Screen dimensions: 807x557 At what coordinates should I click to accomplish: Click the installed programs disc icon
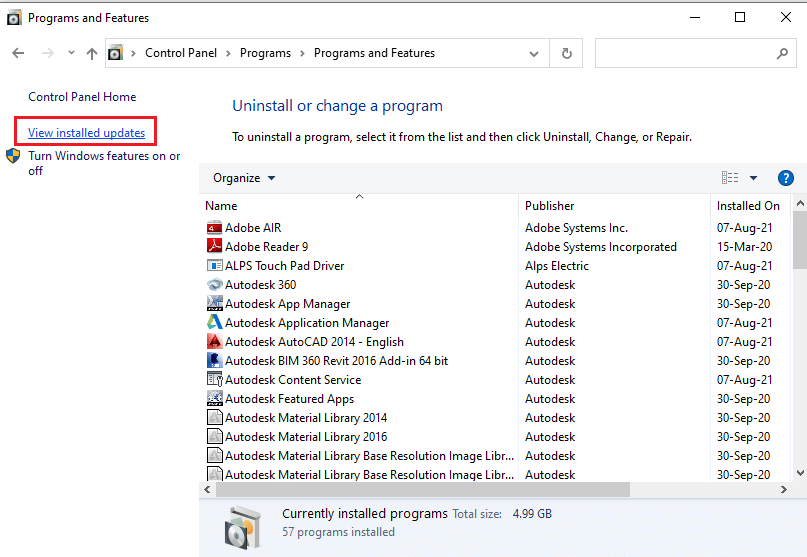tap(242, 527)
